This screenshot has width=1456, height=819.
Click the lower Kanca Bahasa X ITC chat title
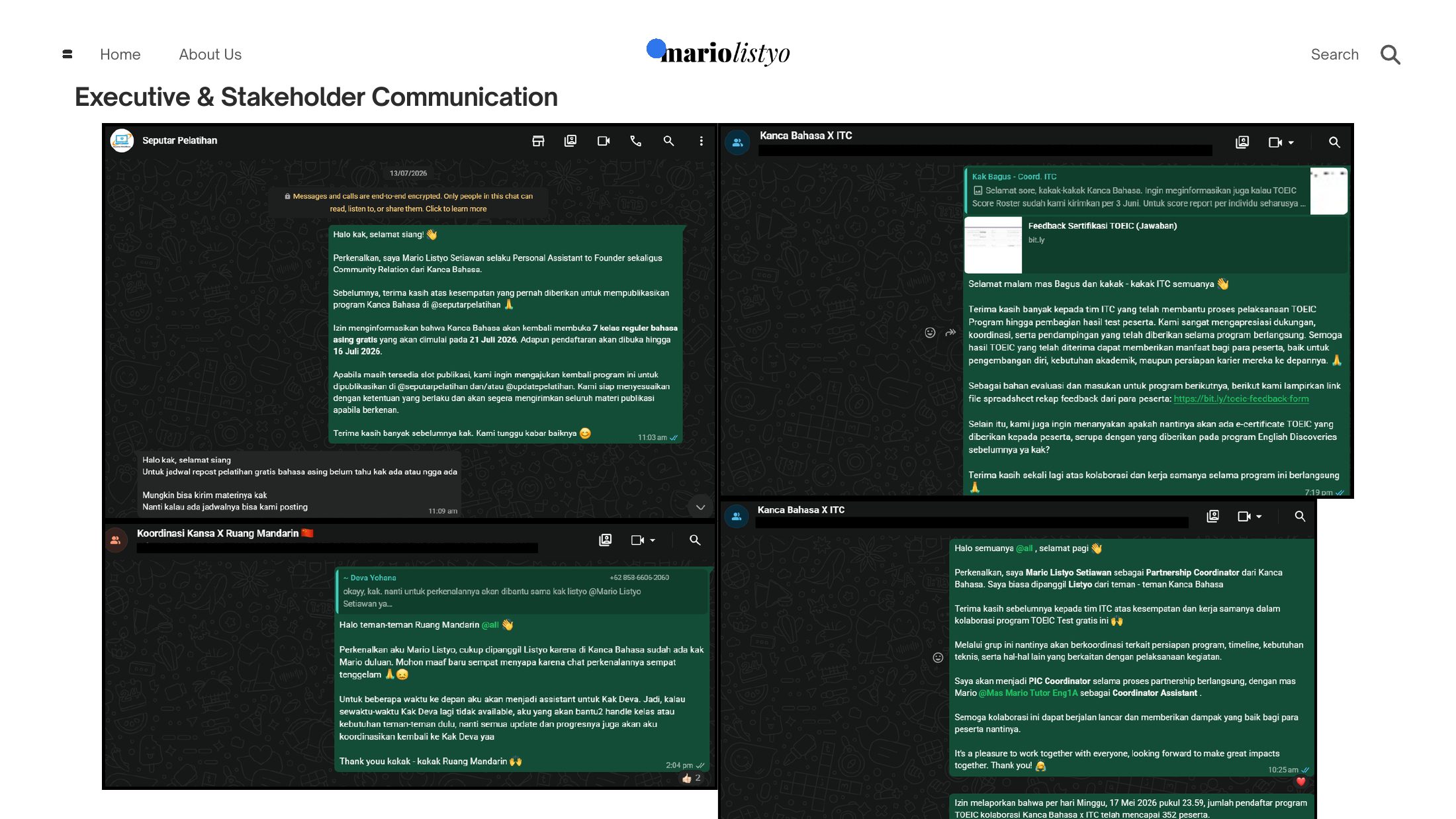pyautogui.click(x=801, y=510)
